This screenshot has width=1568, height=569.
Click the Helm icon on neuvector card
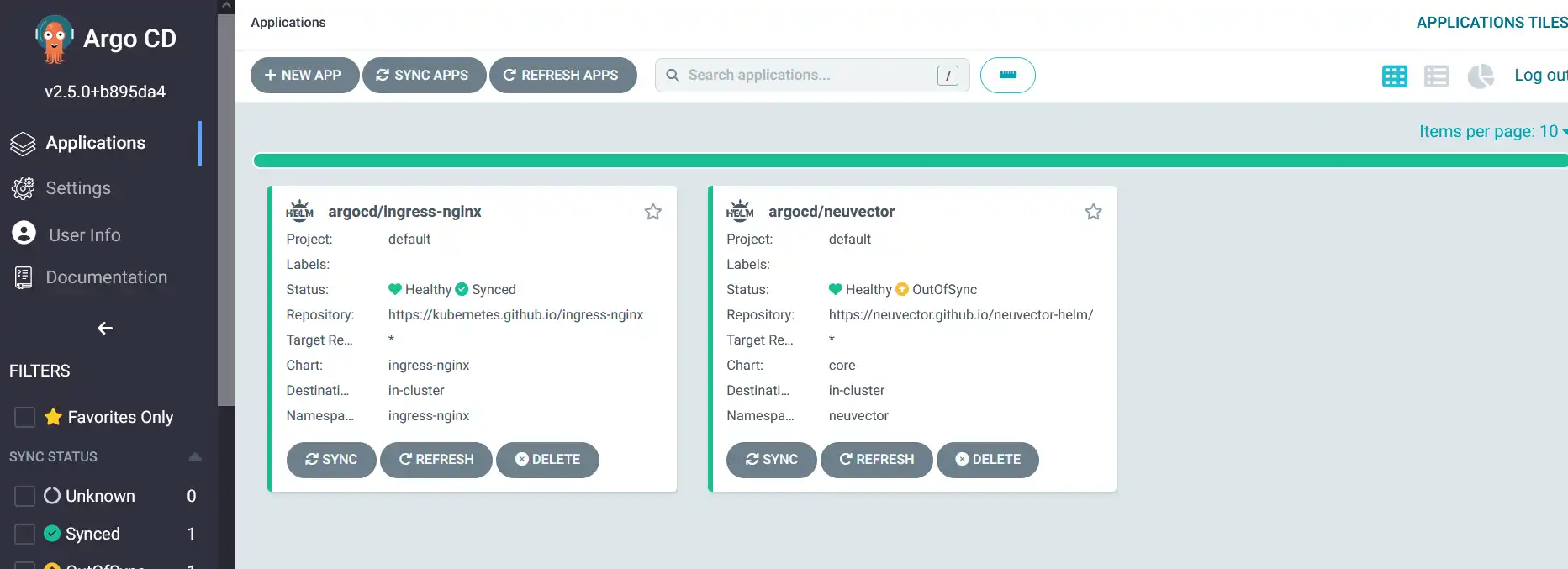[740, 211]
